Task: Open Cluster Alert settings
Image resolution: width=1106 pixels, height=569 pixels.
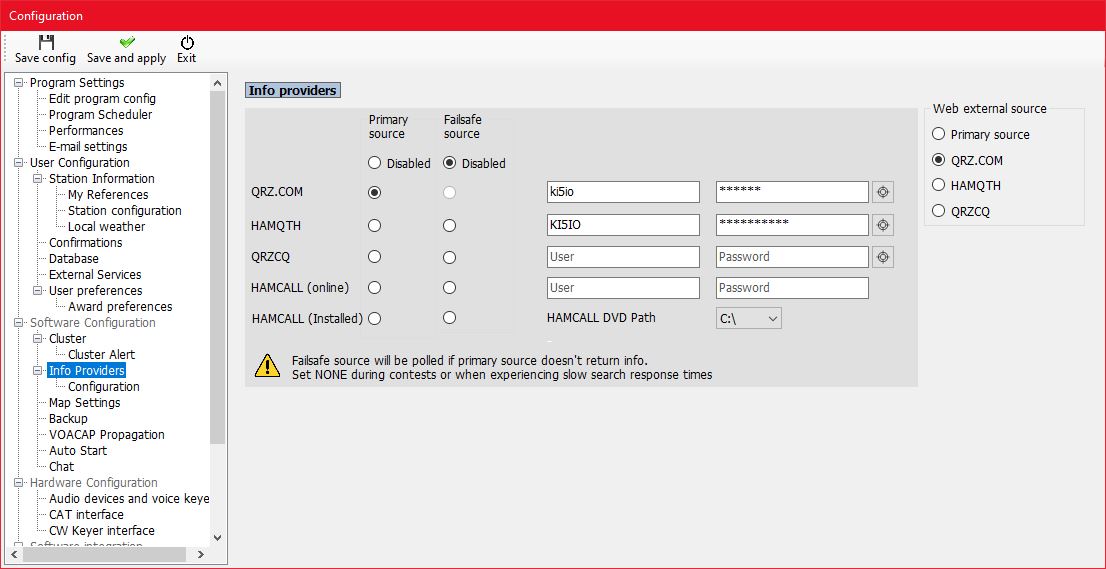Action: tap(102, 355)
